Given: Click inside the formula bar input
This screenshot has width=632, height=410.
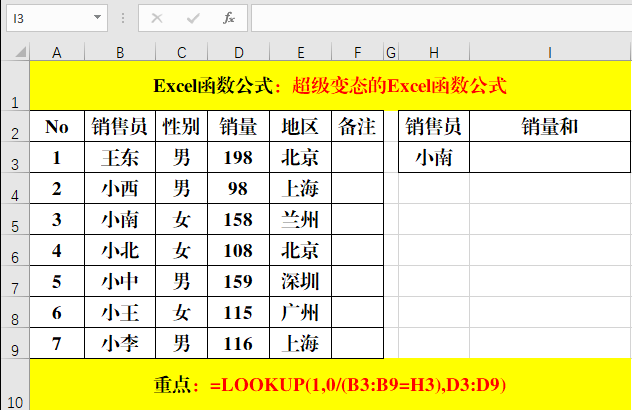Looking at the screenshot, I should [x=441, y=18].
